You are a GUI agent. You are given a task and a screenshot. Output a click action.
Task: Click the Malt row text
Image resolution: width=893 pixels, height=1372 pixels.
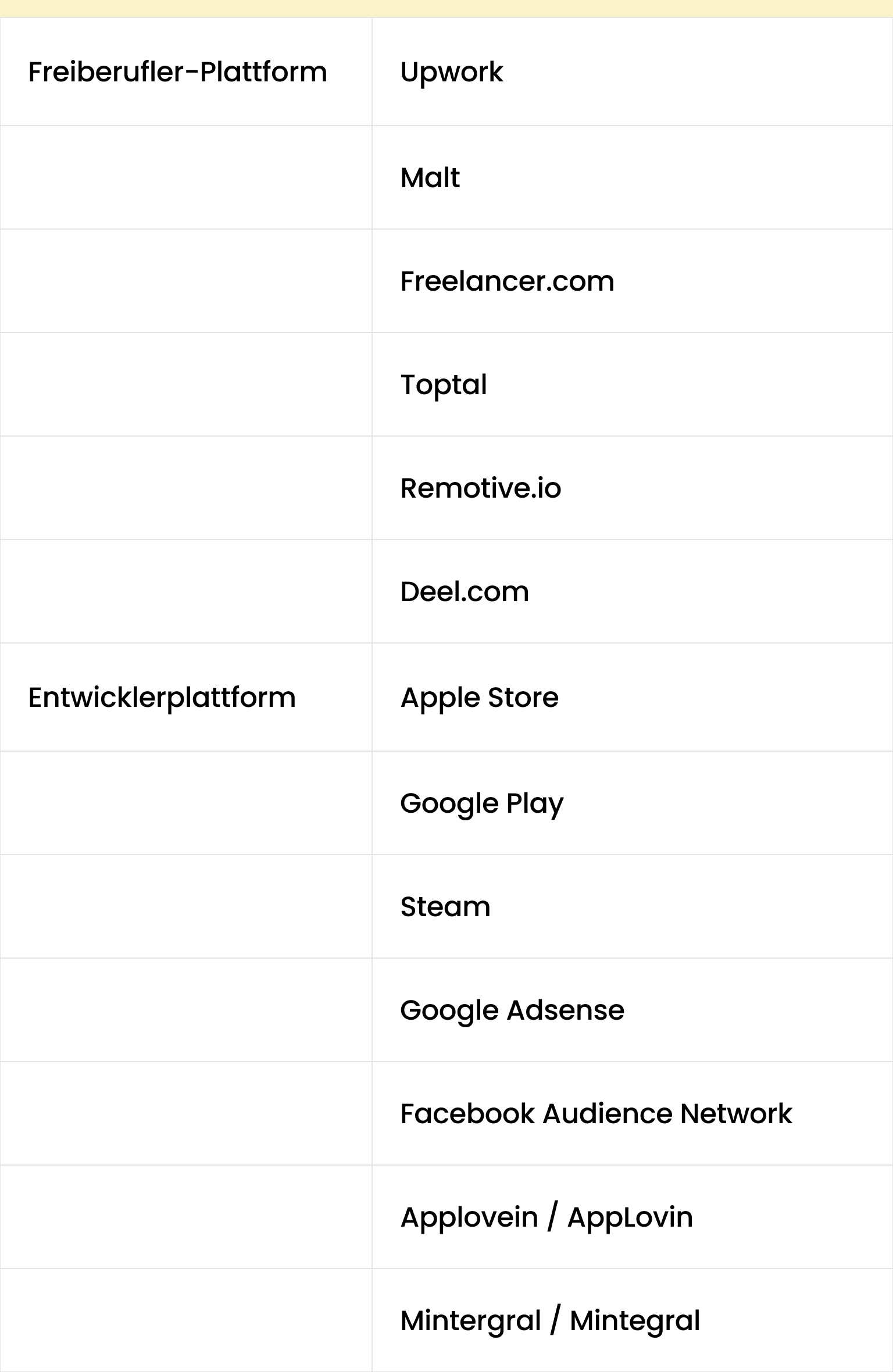point(430,177)
